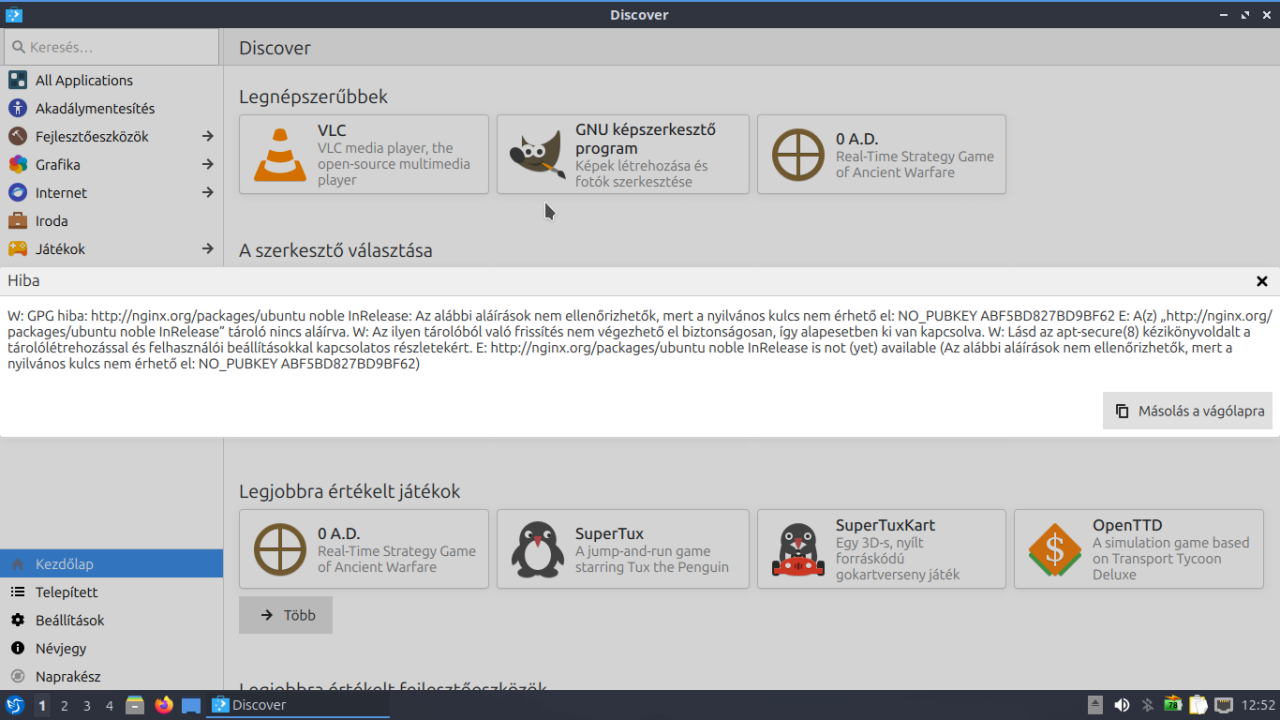
Task: Click the OpenTTD dollar icon
Action: pos(1054,549)
